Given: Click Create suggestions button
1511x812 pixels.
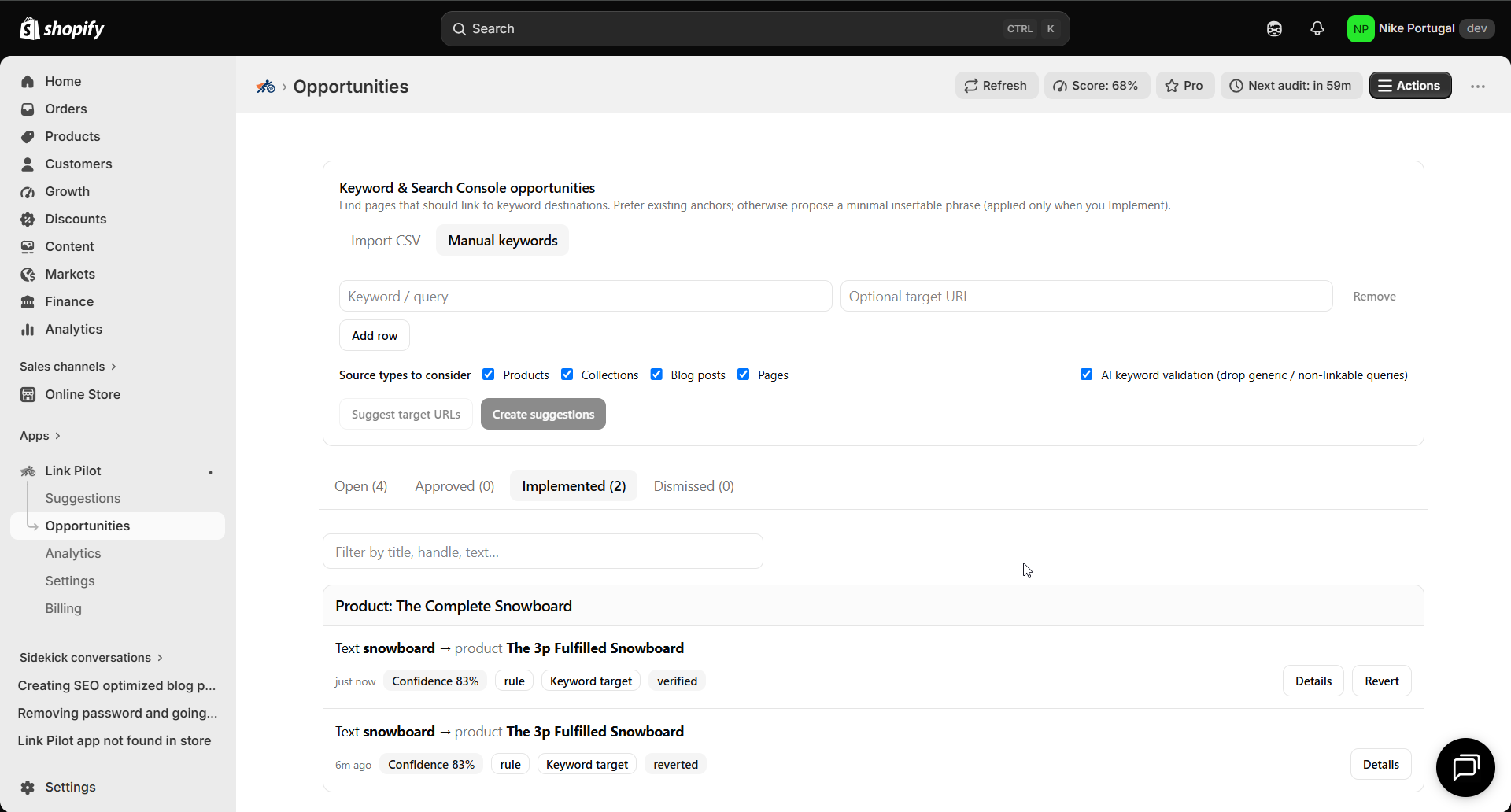Looking at the screenshot, I should (543, 414).
